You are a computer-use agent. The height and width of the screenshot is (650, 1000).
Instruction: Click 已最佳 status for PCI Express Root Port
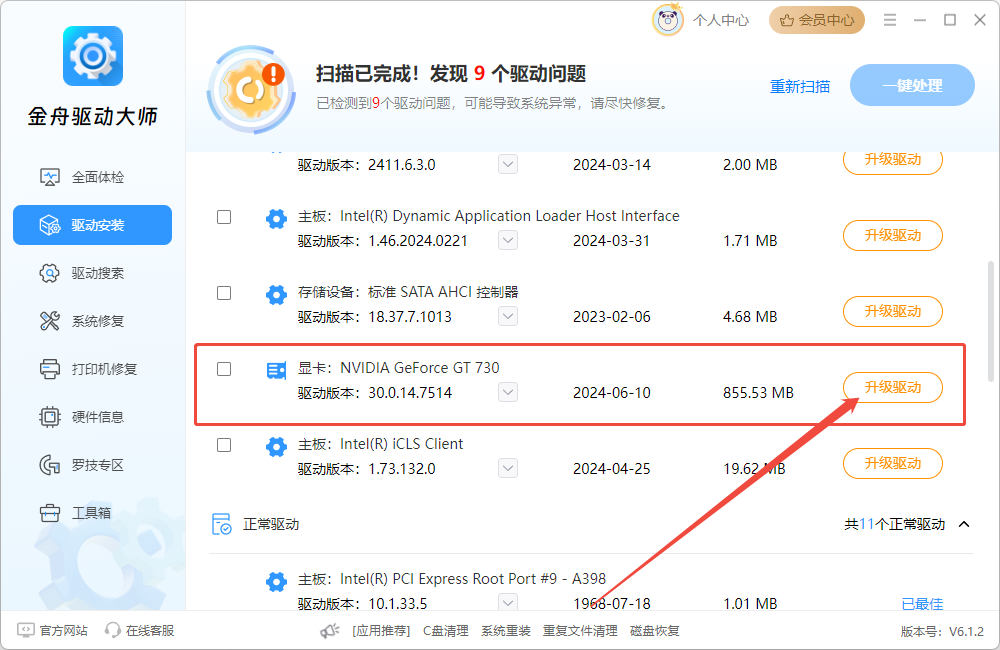tap(922, 603)
